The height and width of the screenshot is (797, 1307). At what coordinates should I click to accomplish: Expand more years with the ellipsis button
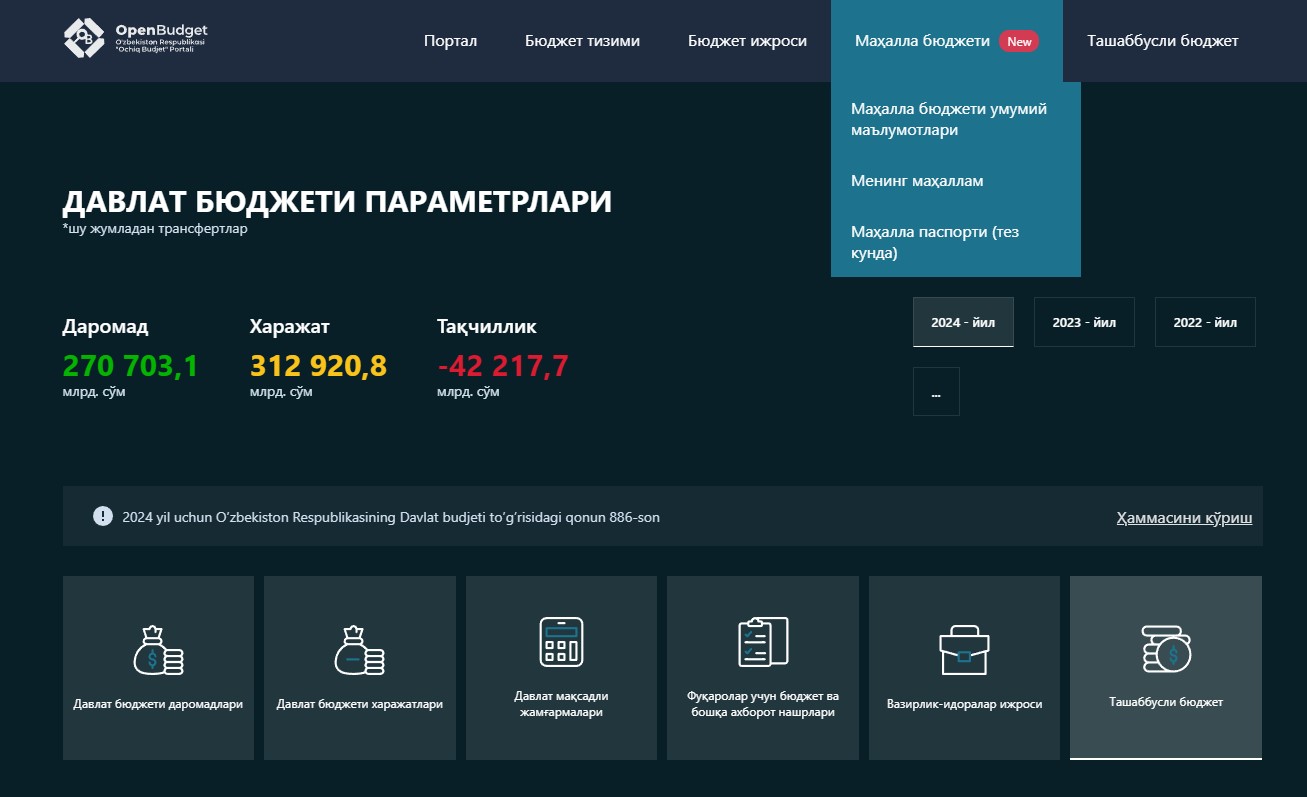pos(936,391)
